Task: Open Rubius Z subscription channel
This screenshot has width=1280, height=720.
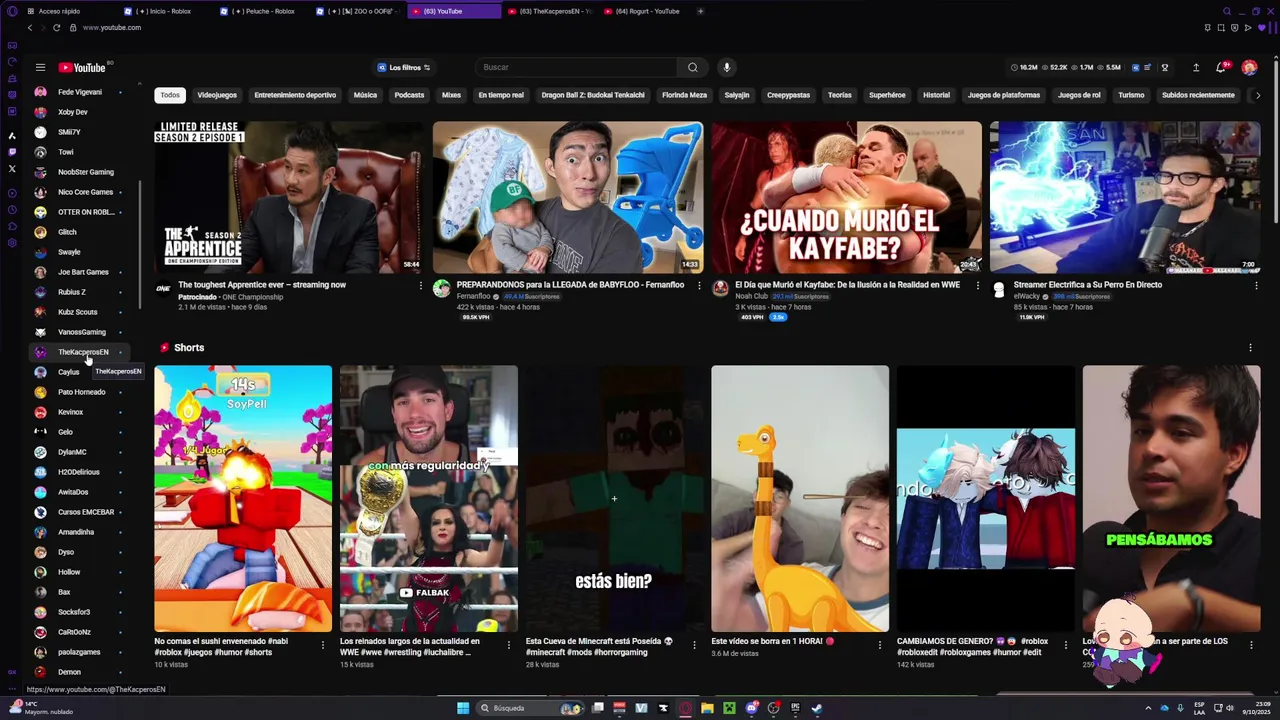Action: click(x=80, y=292)
